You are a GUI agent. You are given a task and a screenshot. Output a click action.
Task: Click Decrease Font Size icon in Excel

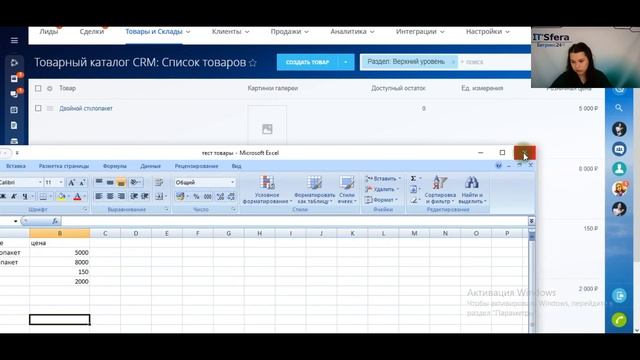tap(82, 182)
